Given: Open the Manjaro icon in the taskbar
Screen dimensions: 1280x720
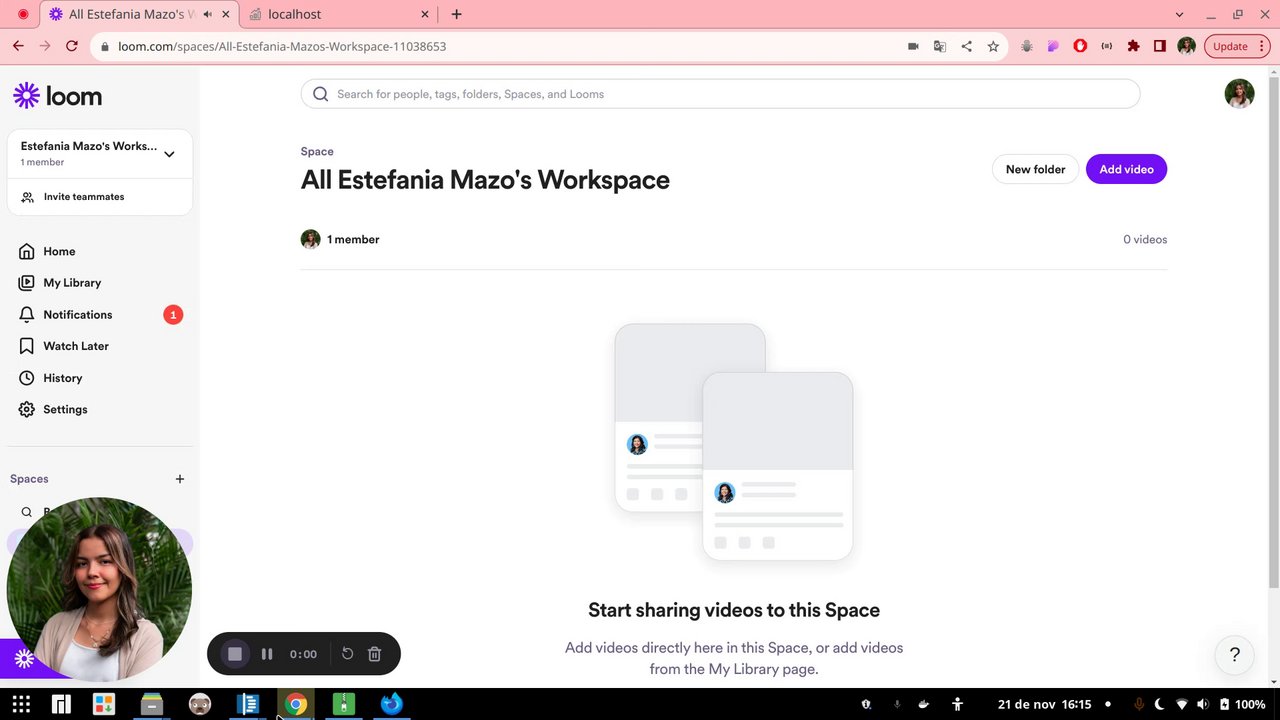Looking at the screenshot, I should coord(61,704).
